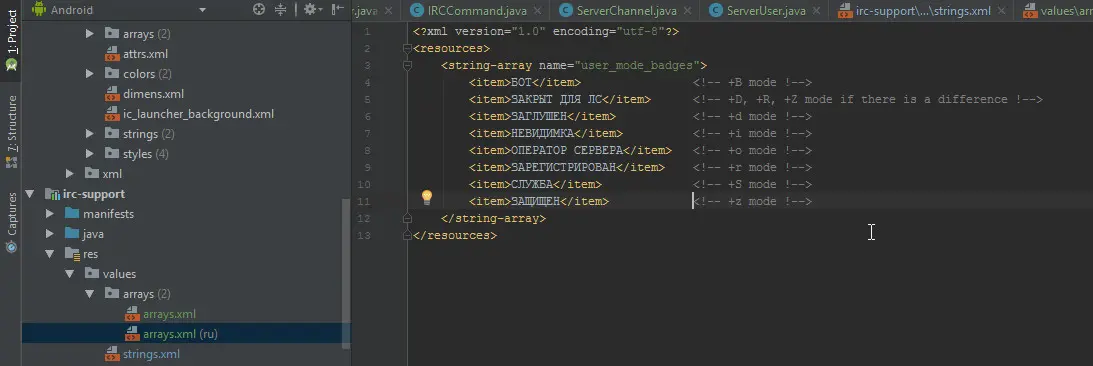The height and width of the screenshot is (366, 1093).
Task: Expand the java folder
Action: (49, 234)
